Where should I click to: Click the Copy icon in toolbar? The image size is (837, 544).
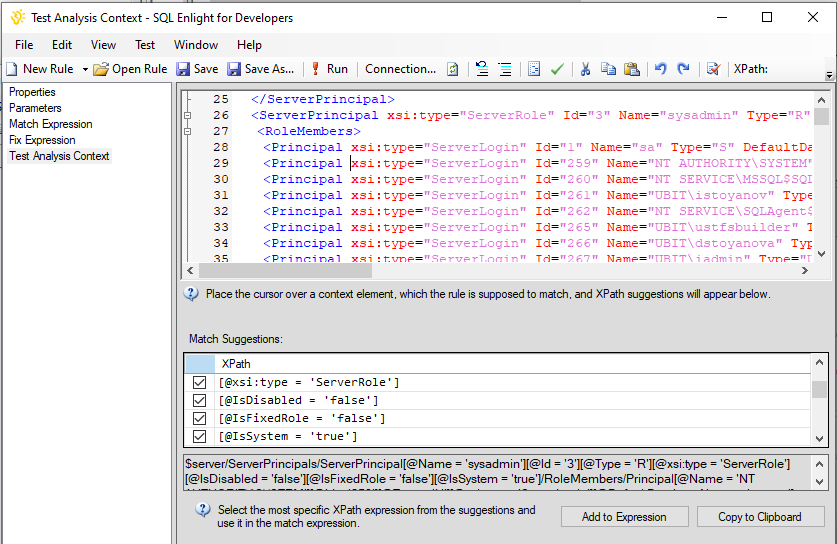(x=608, y=69)
